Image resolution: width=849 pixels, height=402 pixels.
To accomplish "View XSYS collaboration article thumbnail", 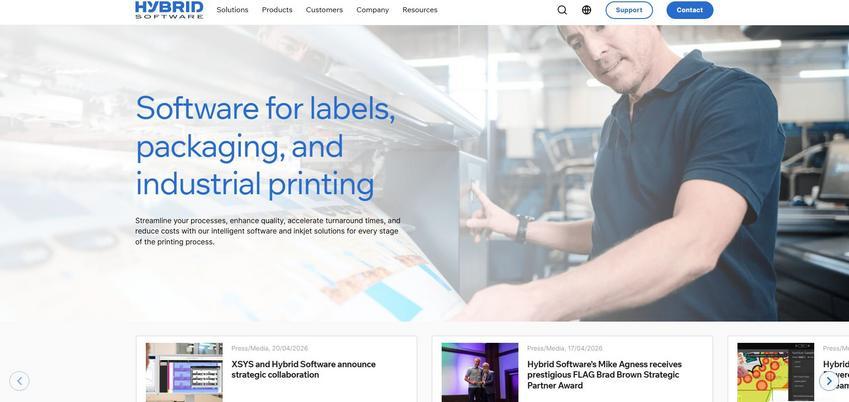I will click(x=184, y=372).
